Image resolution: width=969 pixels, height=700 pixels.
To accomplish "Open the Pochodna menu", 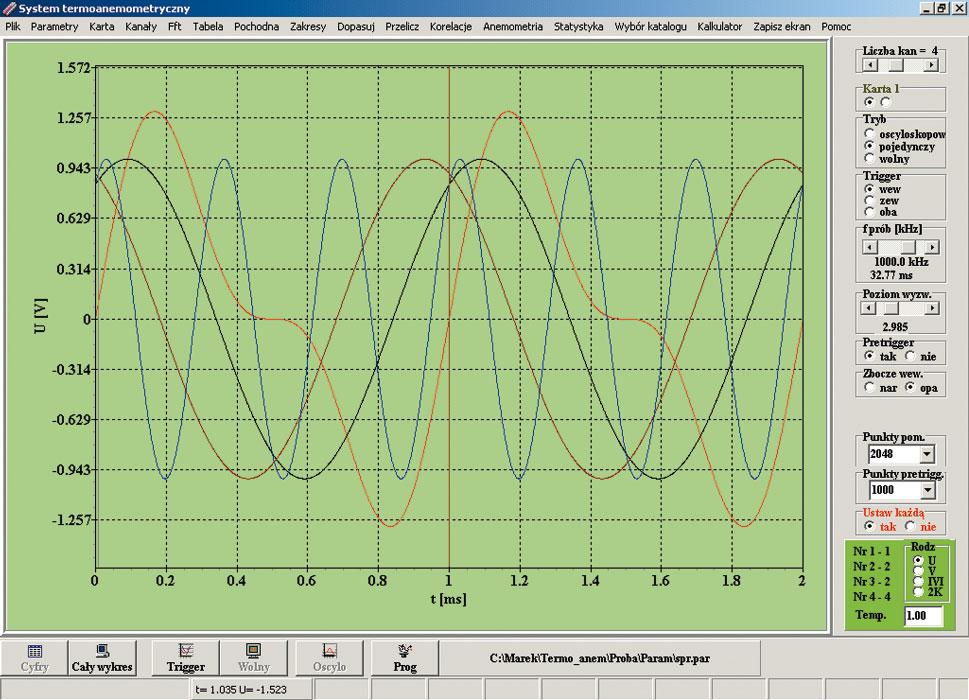I will point(256,27).
